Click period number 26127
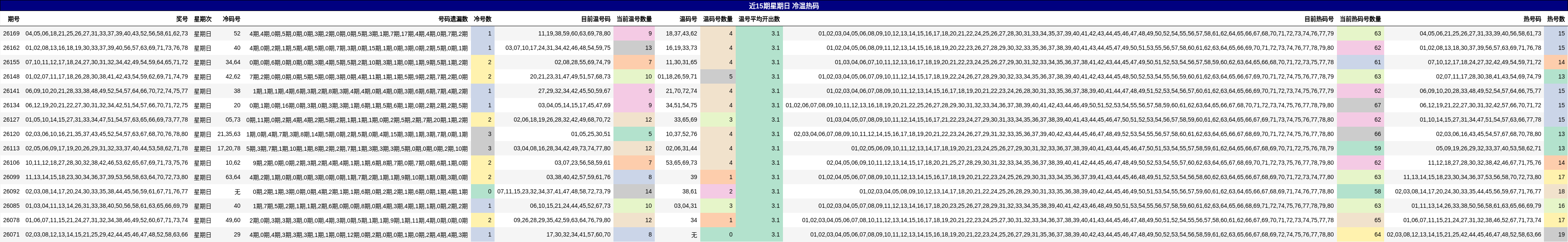 click(x=11, y=120)
